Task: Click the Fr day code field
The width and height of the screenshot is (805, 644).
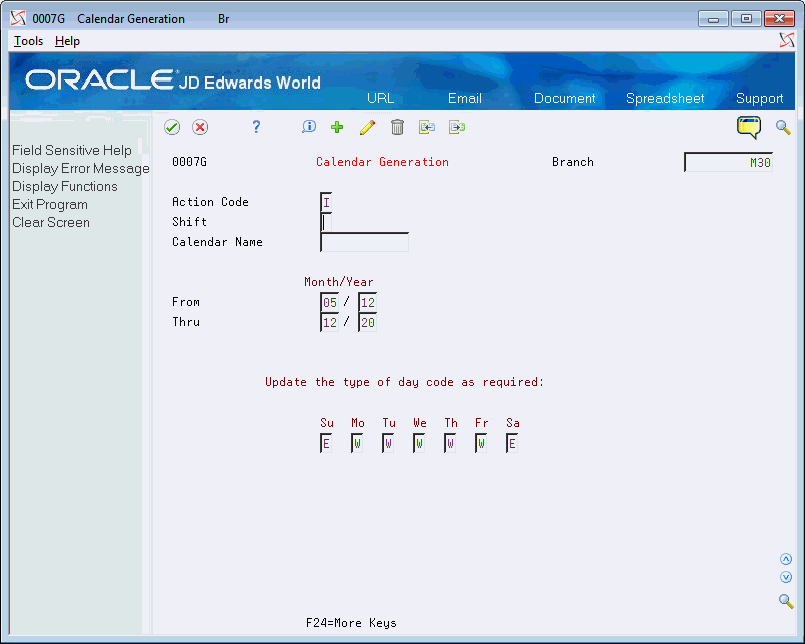Action: 481,443
